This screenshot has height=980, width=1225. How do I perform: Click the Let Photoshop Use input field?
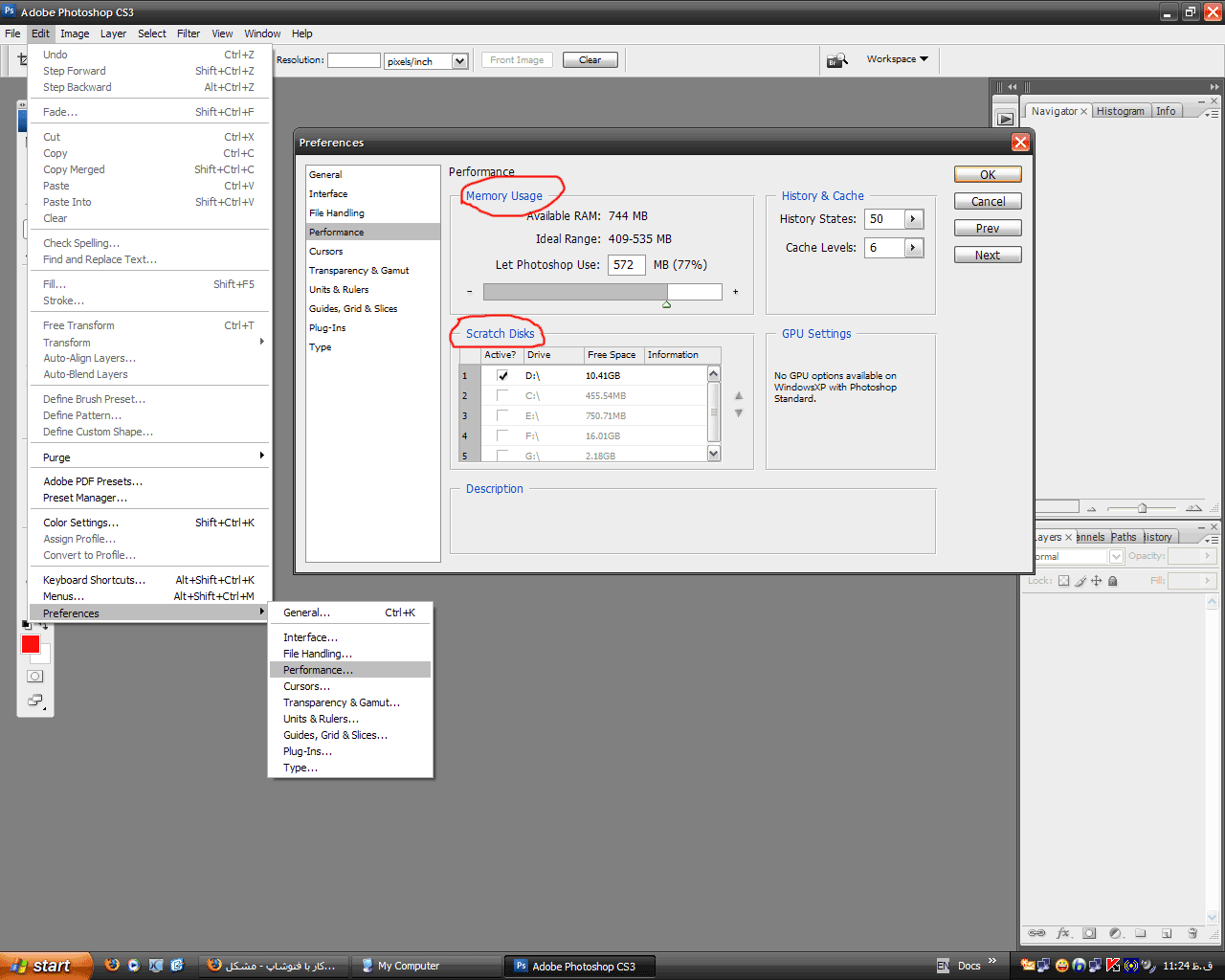626,265
